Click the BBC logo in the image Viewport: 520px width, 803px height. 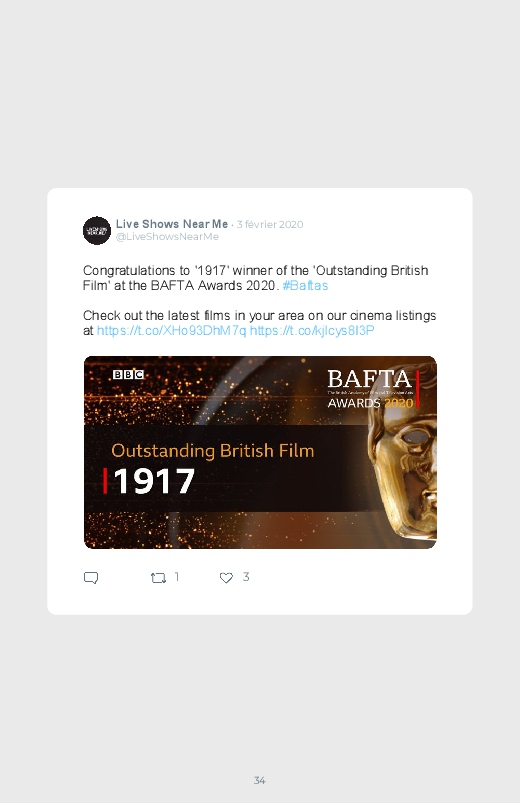click(x=128, y=374)
